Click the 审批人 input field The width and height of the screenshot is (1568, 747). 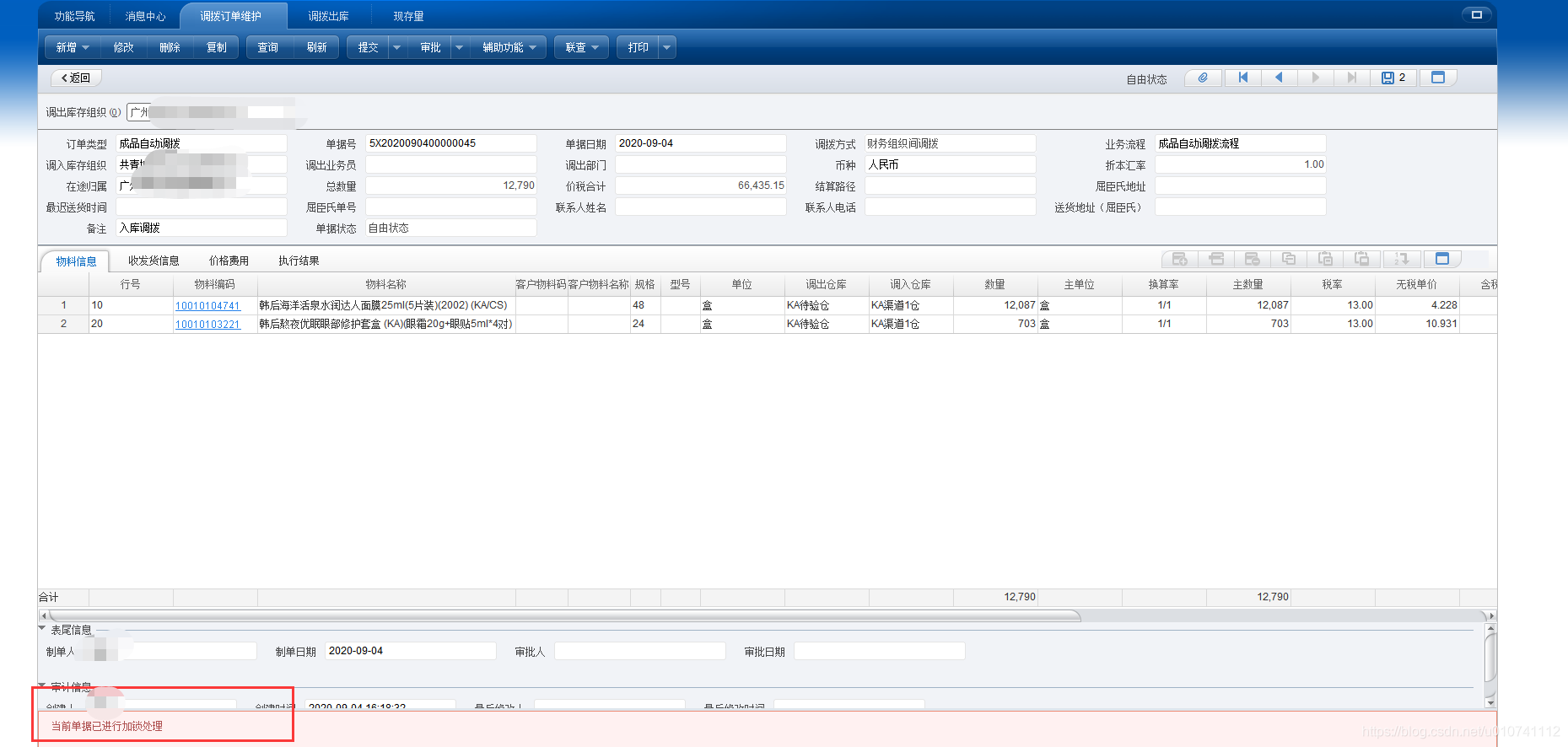pos(640,651)
